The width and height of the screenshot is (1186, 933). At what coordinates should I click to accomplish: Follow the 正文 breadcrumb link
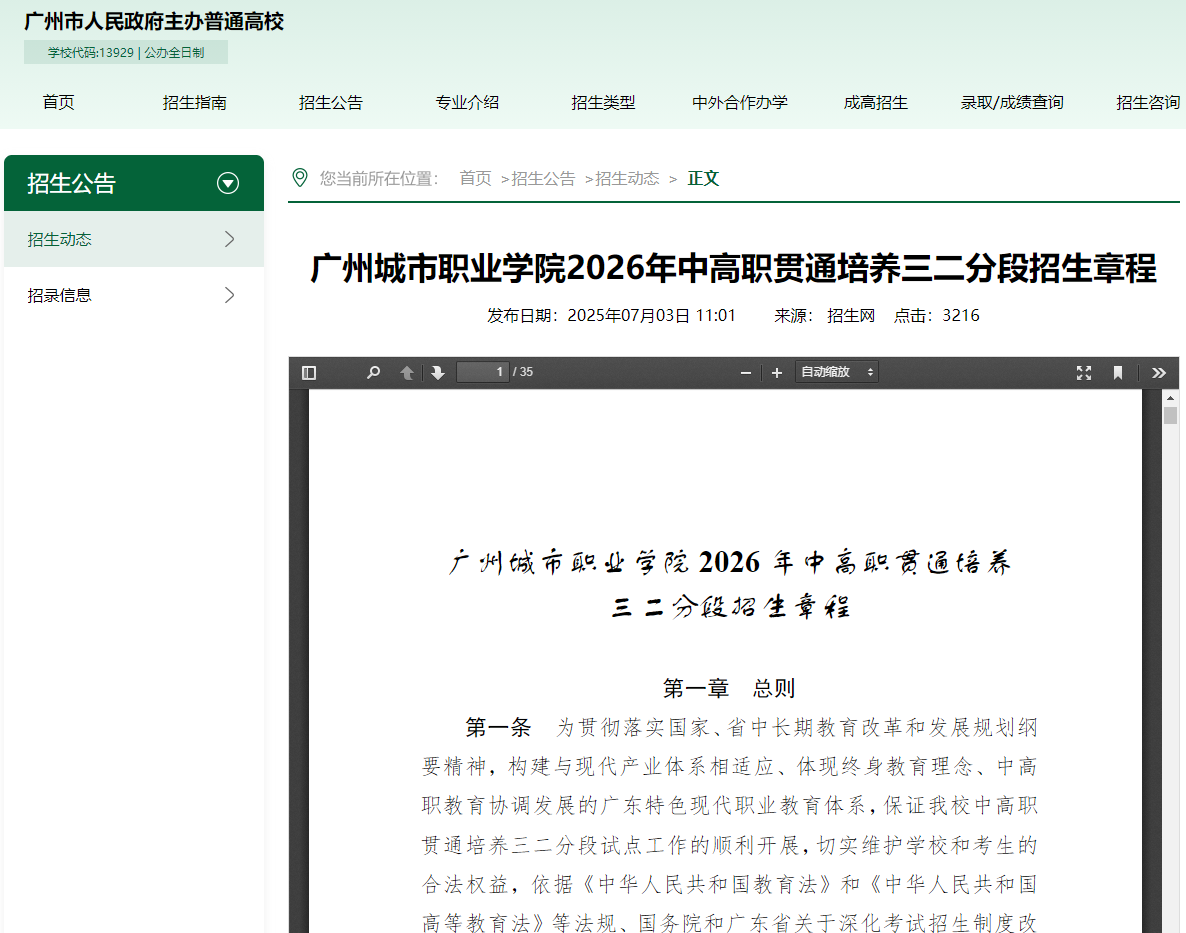[703, 178]
